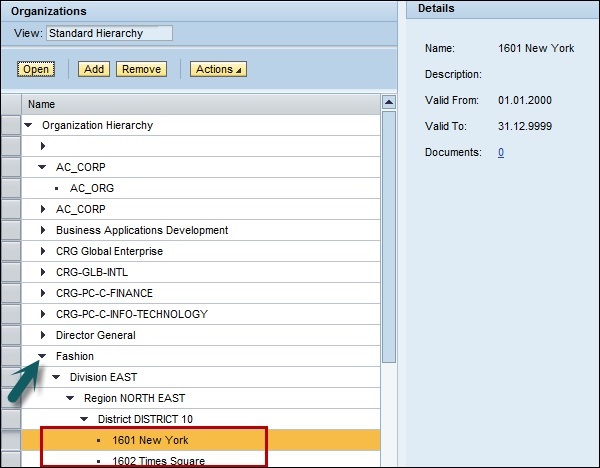This screenshot has height=468, width=600.
Task: Click the Open button
Action: (x=37, y=69)
